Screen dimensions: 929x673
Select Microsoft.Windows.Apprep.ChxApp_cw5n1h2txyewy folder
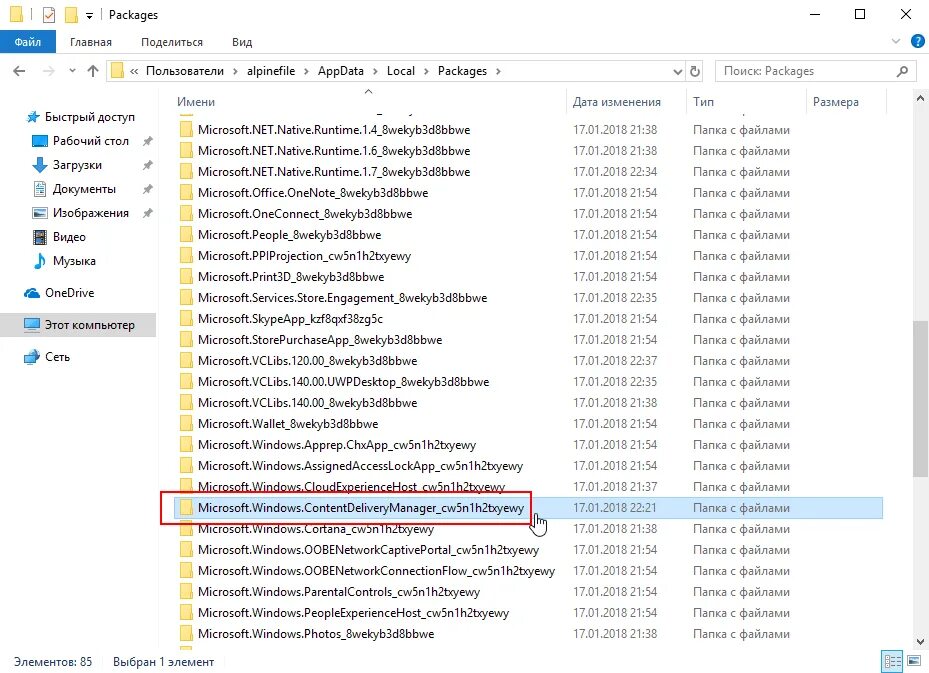337,445
